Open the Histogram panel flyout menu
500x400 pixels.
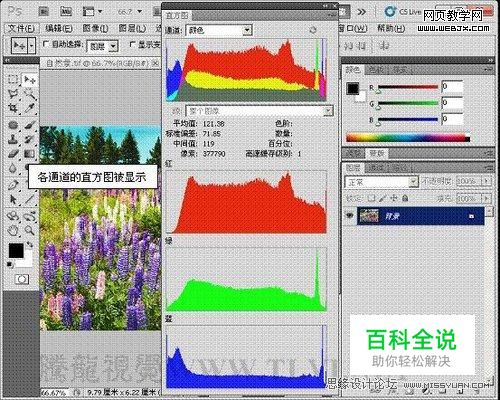[x=332, y=15]
